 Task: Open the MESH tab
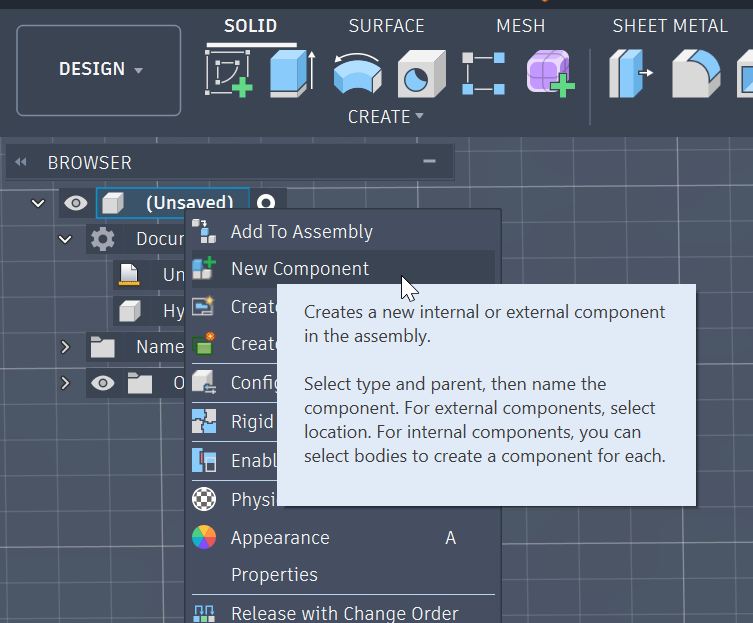click(x=521, y=26)
